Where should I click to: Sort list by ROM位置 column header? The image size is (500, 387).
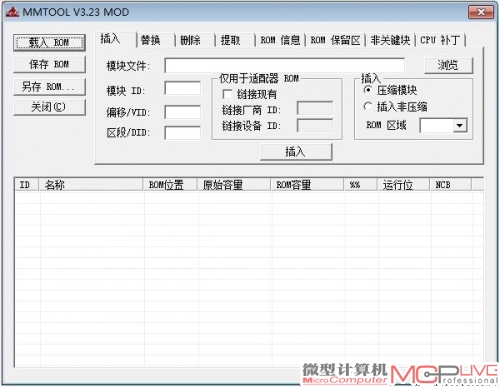(170, 185)
